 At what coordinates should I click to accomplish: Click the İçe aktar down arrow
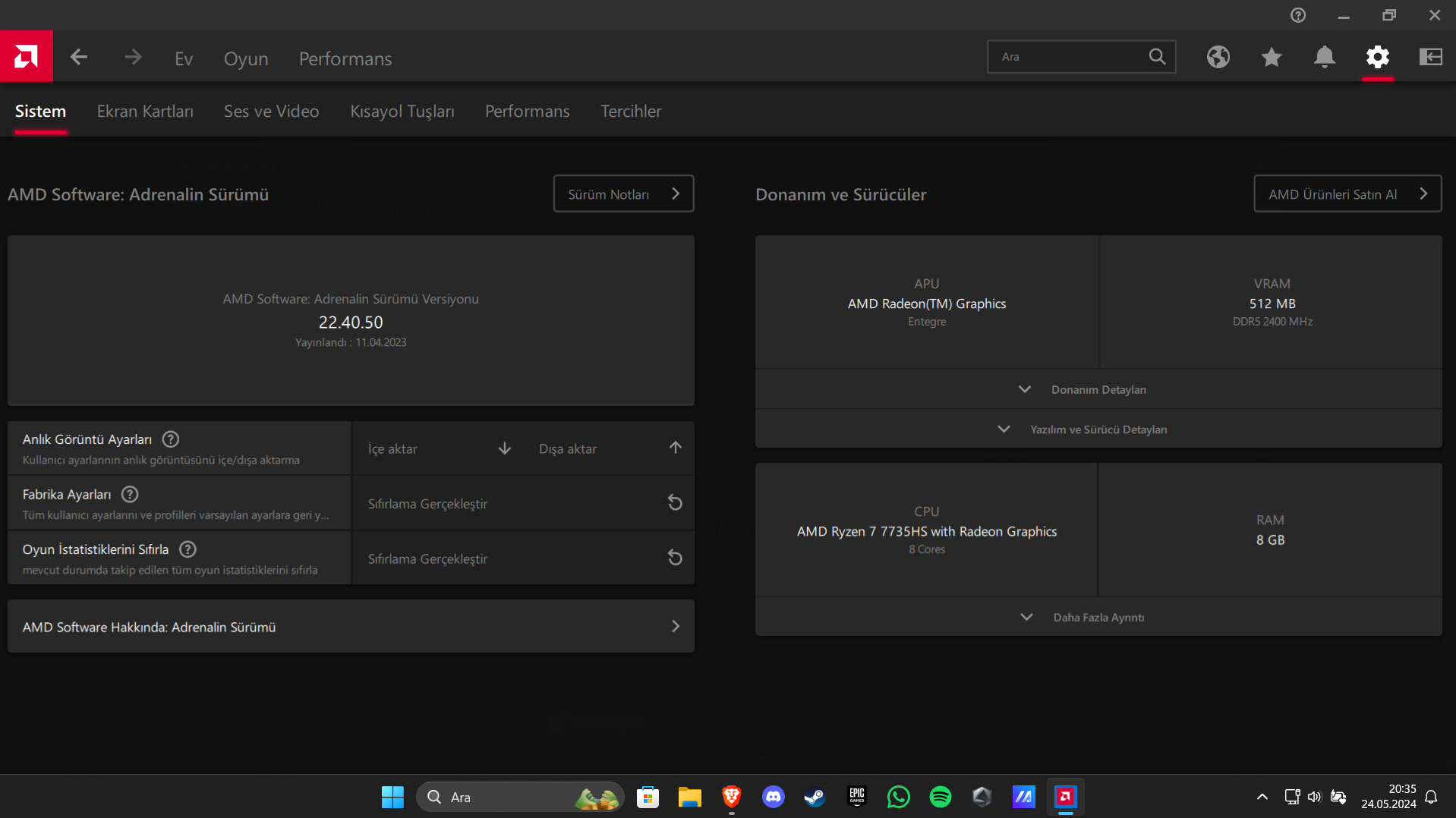click(x=505, y=448)
